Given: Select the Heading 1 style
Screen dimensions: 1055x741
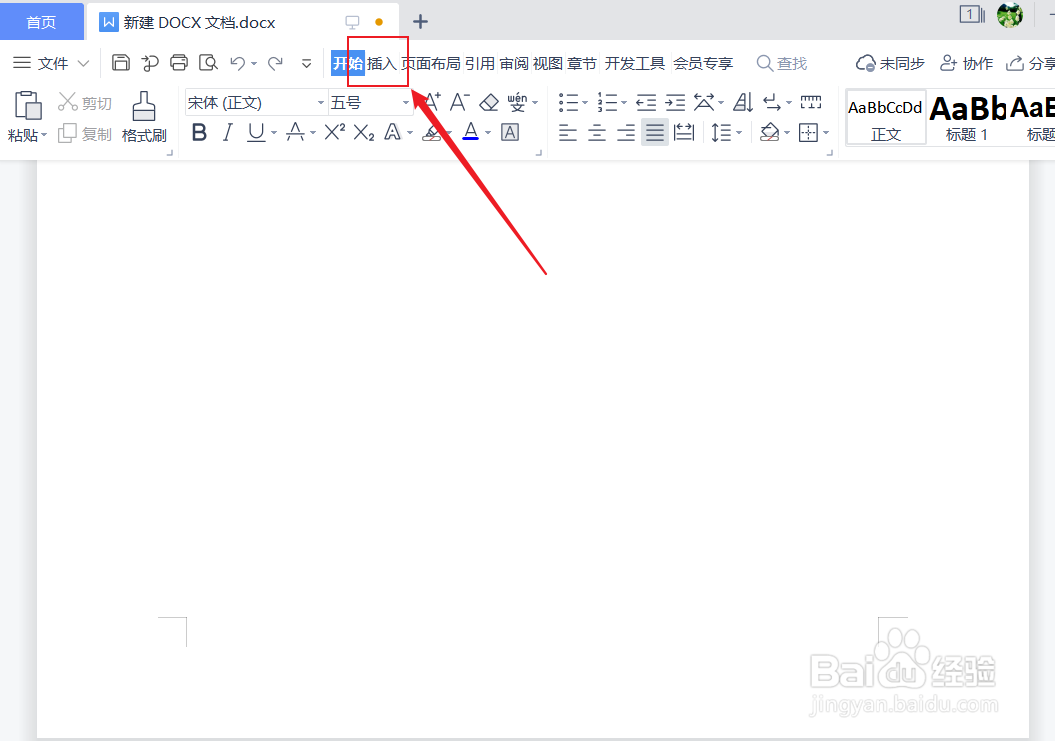Looking at the screenshot, I should (x=967, y=117).
